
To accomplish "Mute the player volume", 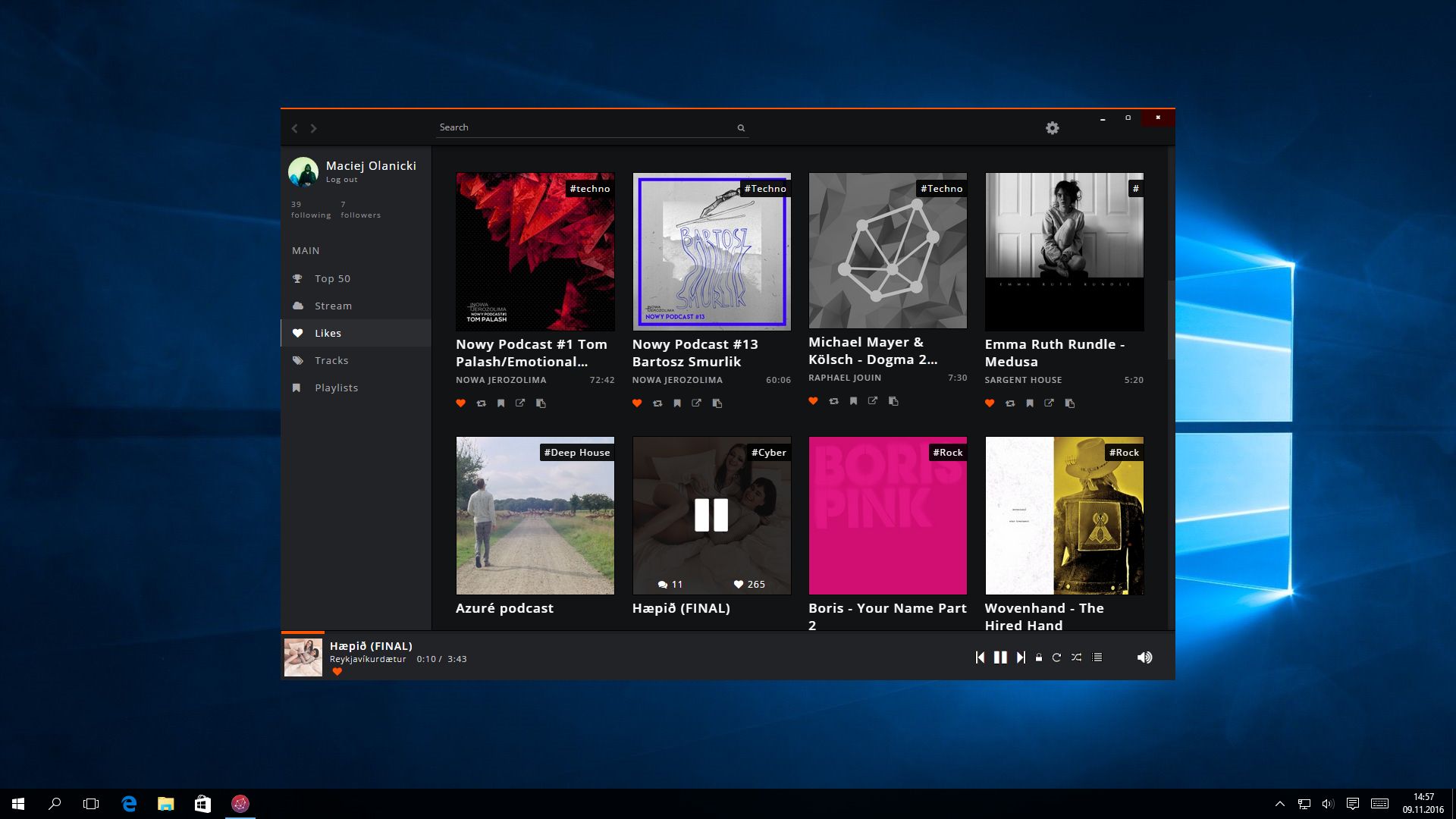I will tap(1144, 657).
